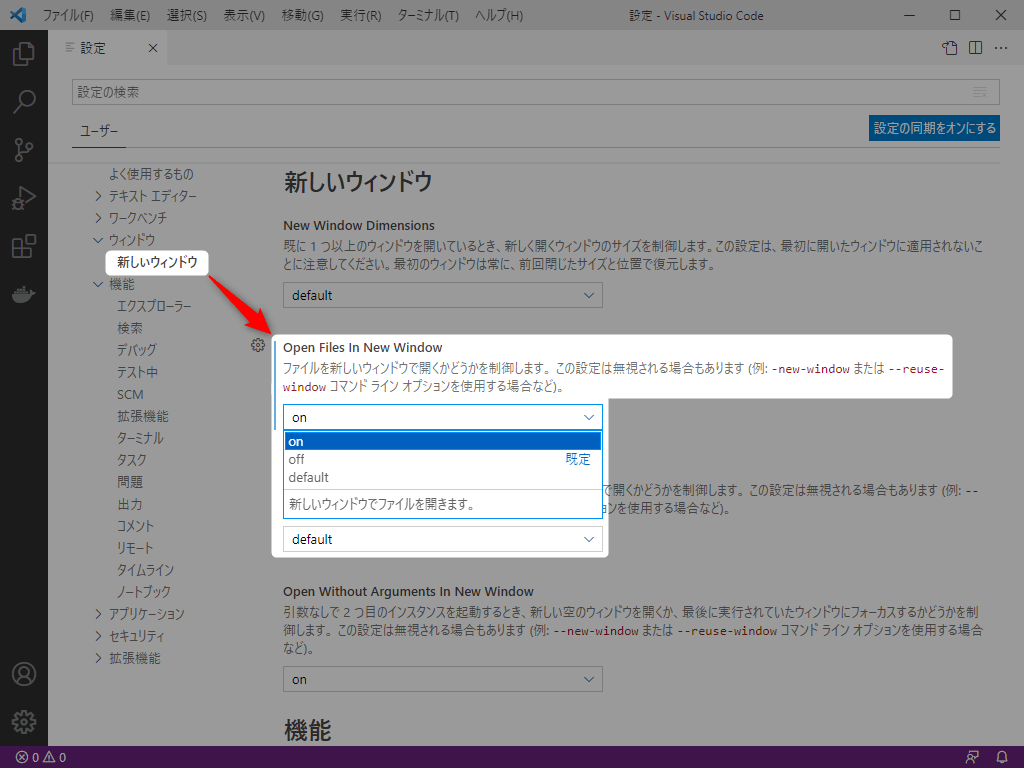Select 拡張機能 under 機能 in settings tree

click(142, 416)
